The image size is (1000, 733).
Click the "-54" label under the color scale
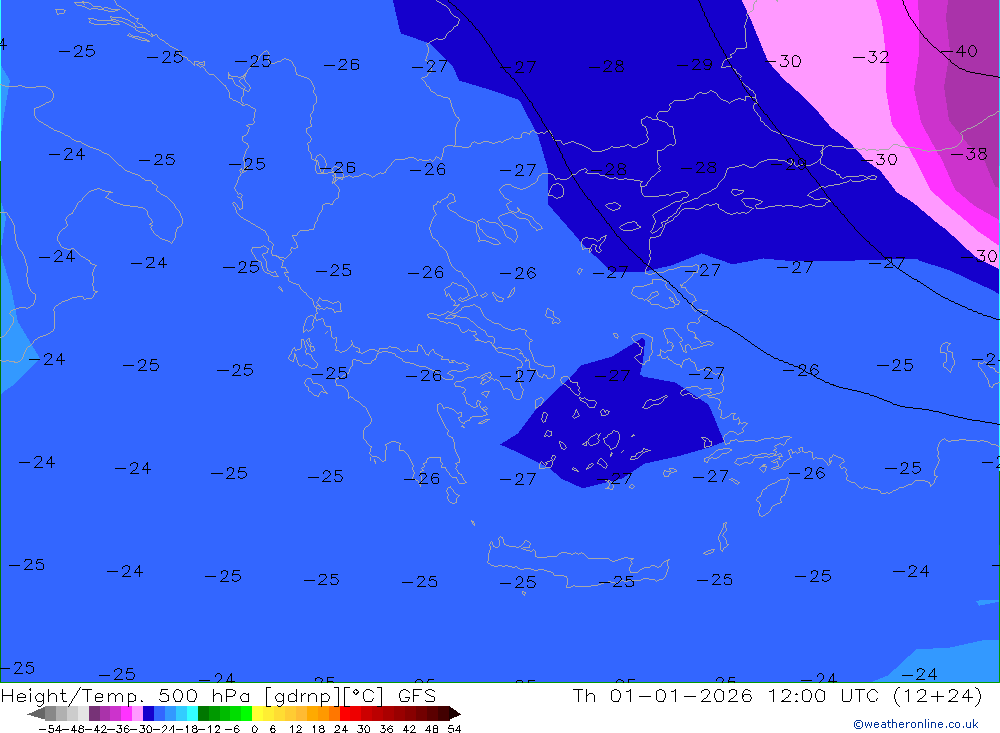[x=50, y=729]
